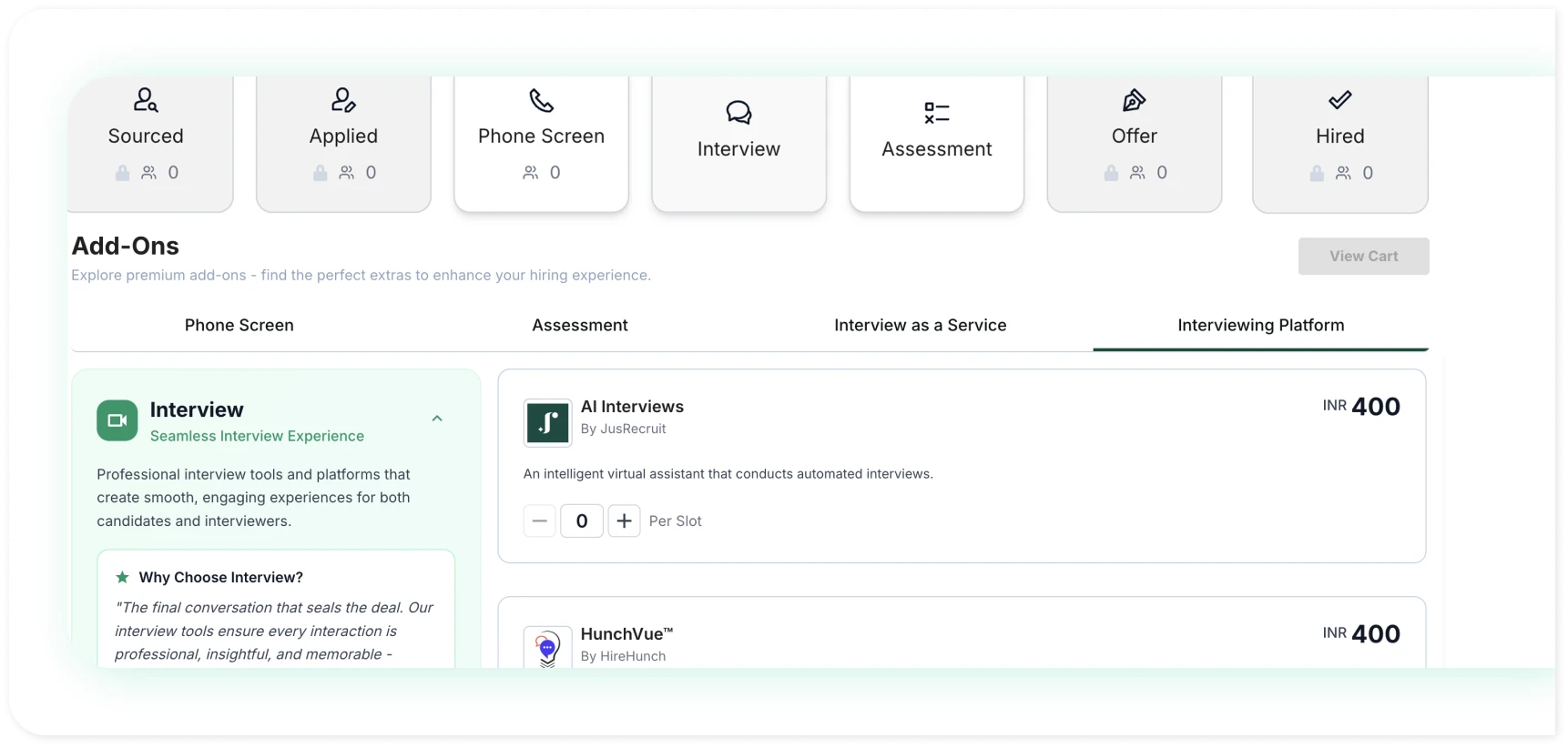1568x748 pixels.
Task: Click the HireHunch HunchVue logo
Action: [547, 647]
